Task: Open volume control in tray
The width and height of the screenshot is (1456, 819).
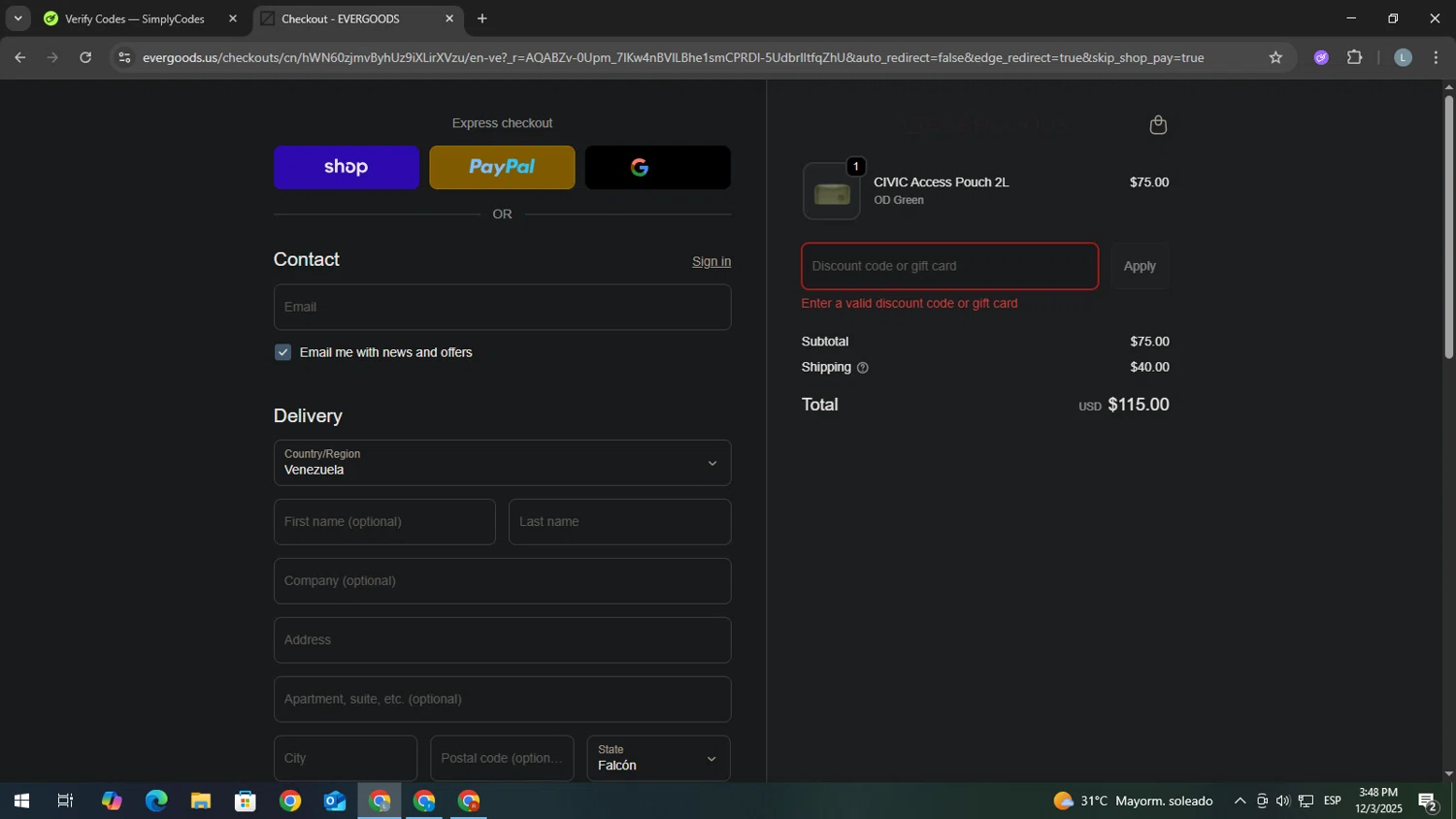Action: click(x=1283, y=801)
